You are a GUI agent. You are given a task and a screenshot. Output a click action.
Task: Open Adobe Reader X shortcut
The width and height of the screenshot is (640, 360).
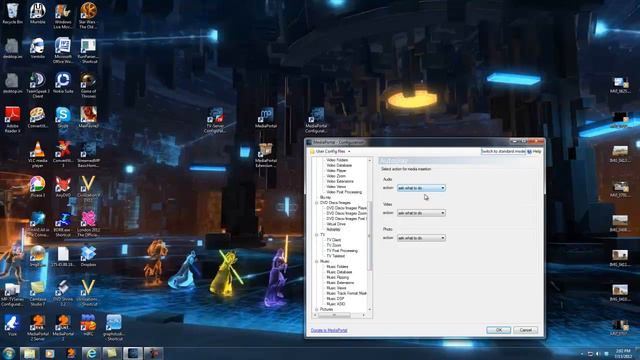point(12,120)
